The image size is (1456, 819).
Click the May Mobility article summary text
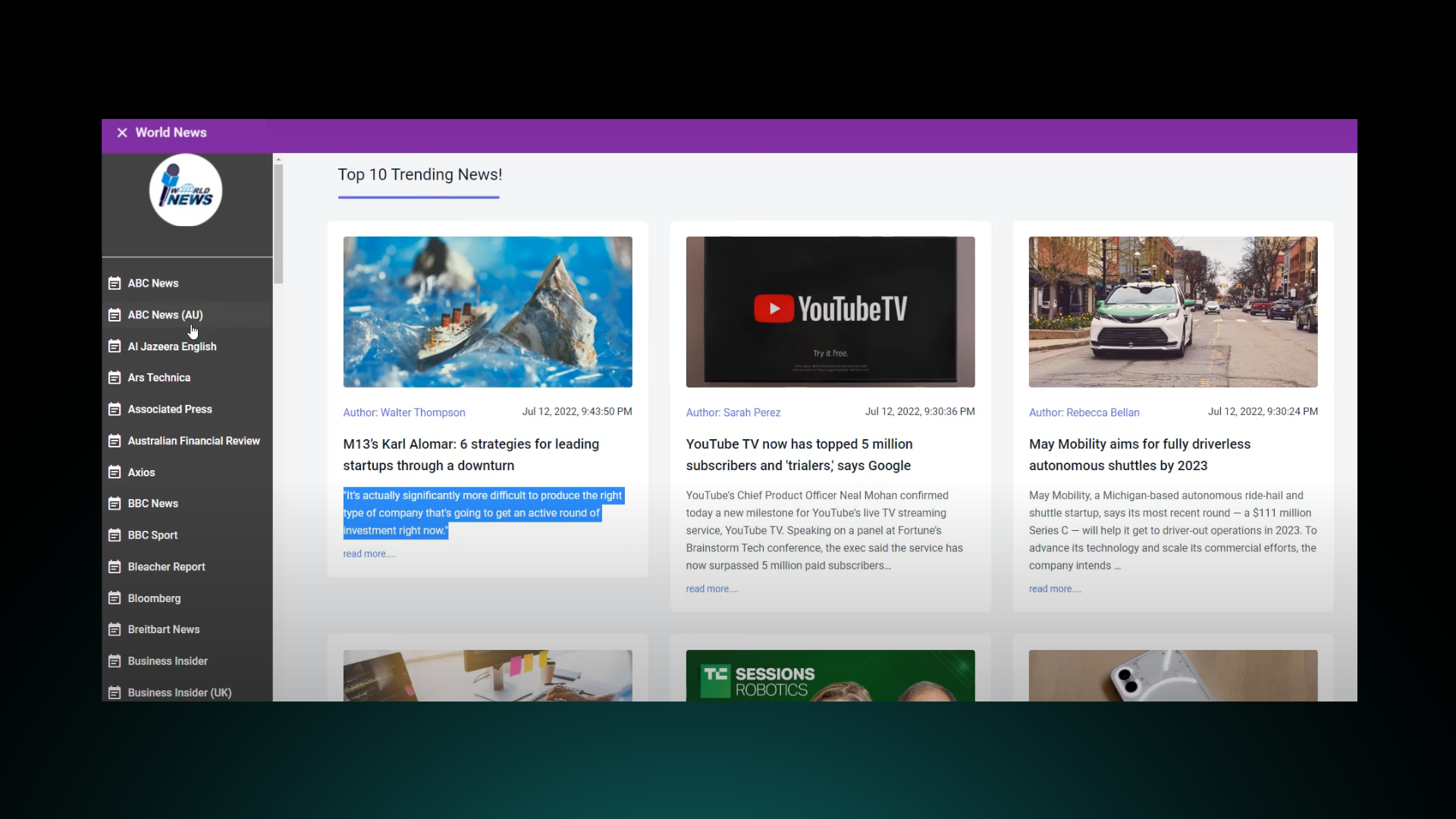1173,531
